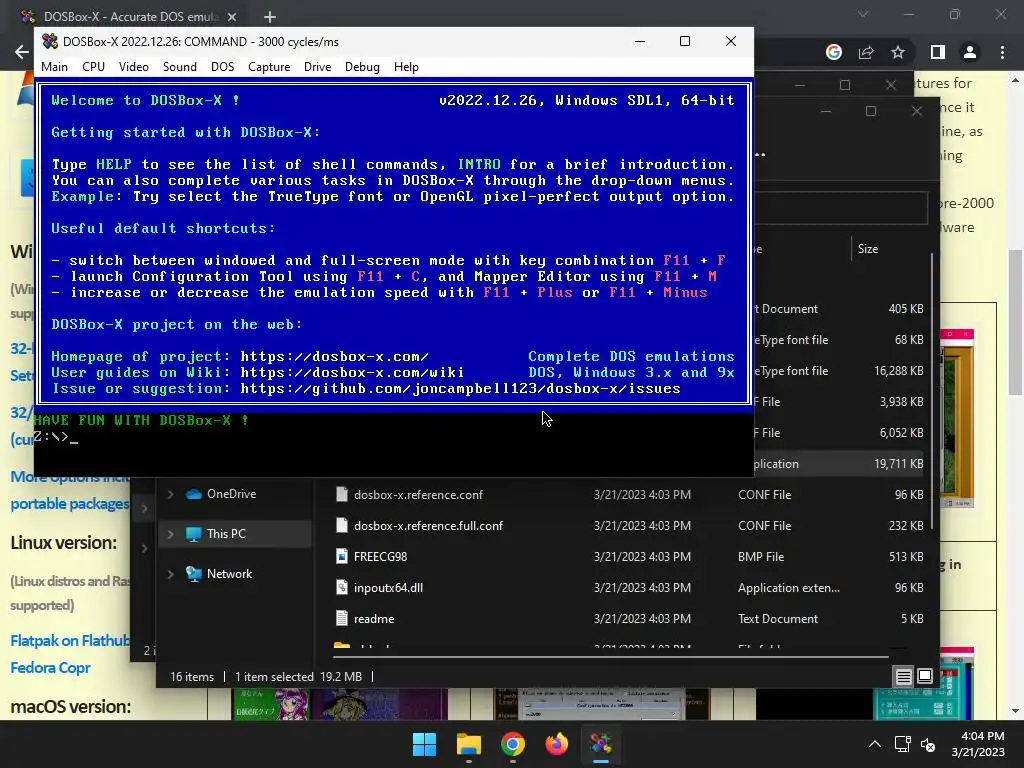Open the Sound menu
Image resolution: width=1024 pixels, height=768 pixels.
(x=180, y=67)
